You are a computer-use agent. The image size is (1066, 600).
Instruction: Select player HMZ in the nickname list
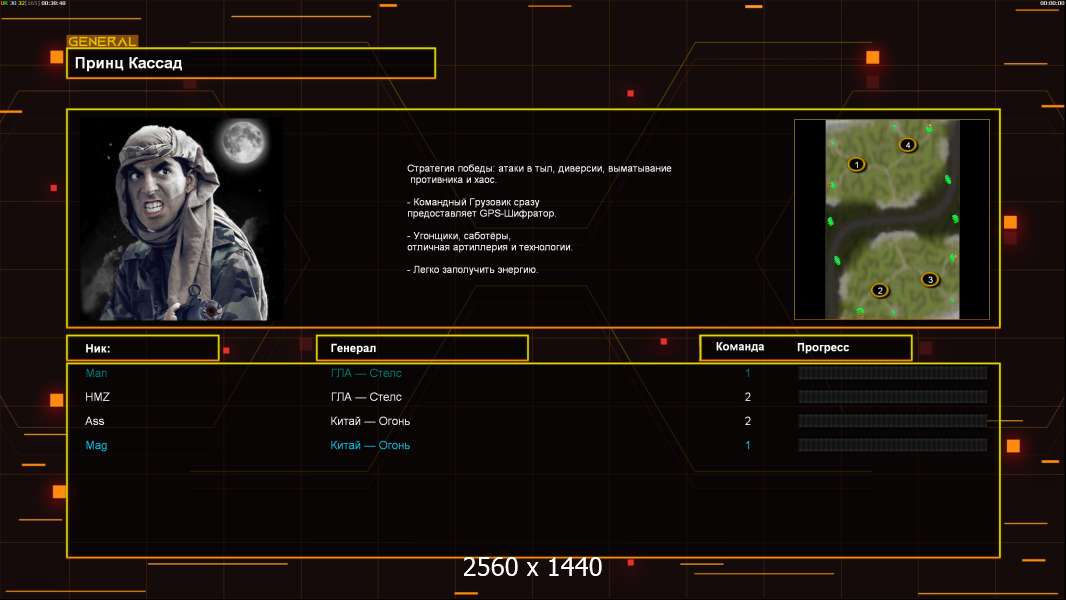pyautogui.click(x=97, y=397)
